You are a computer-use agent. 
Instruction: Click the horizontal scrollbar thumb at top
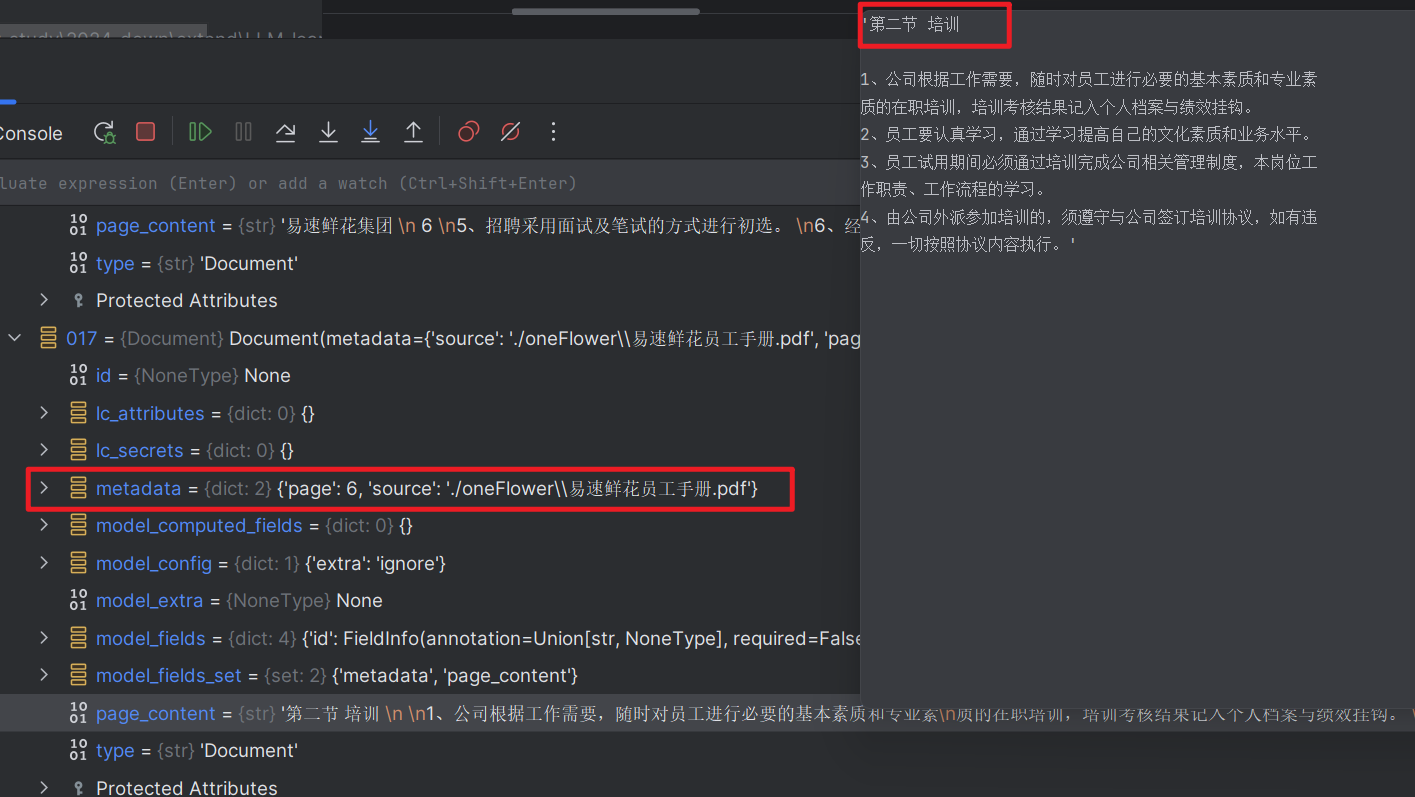pos(606,11)
